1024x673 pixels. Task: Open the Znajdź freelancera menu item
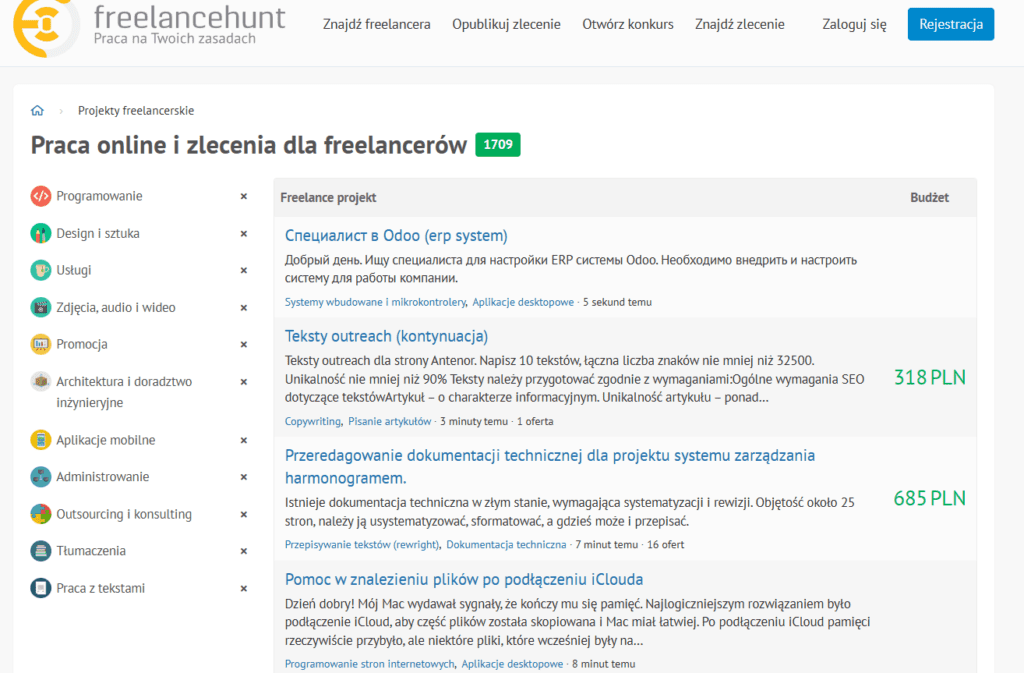click(x=376, y=24)
